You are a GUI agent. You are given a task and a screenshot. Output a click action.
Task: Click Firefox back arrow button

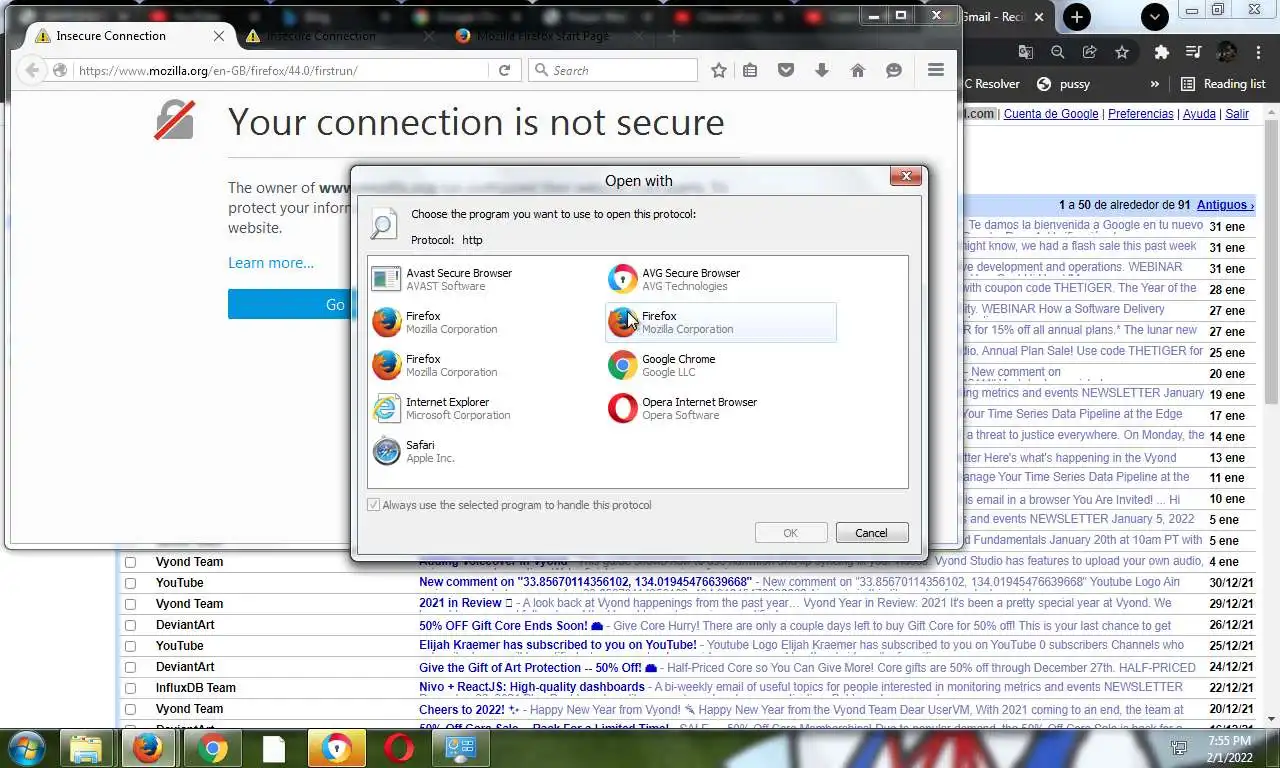click(32, 70)
